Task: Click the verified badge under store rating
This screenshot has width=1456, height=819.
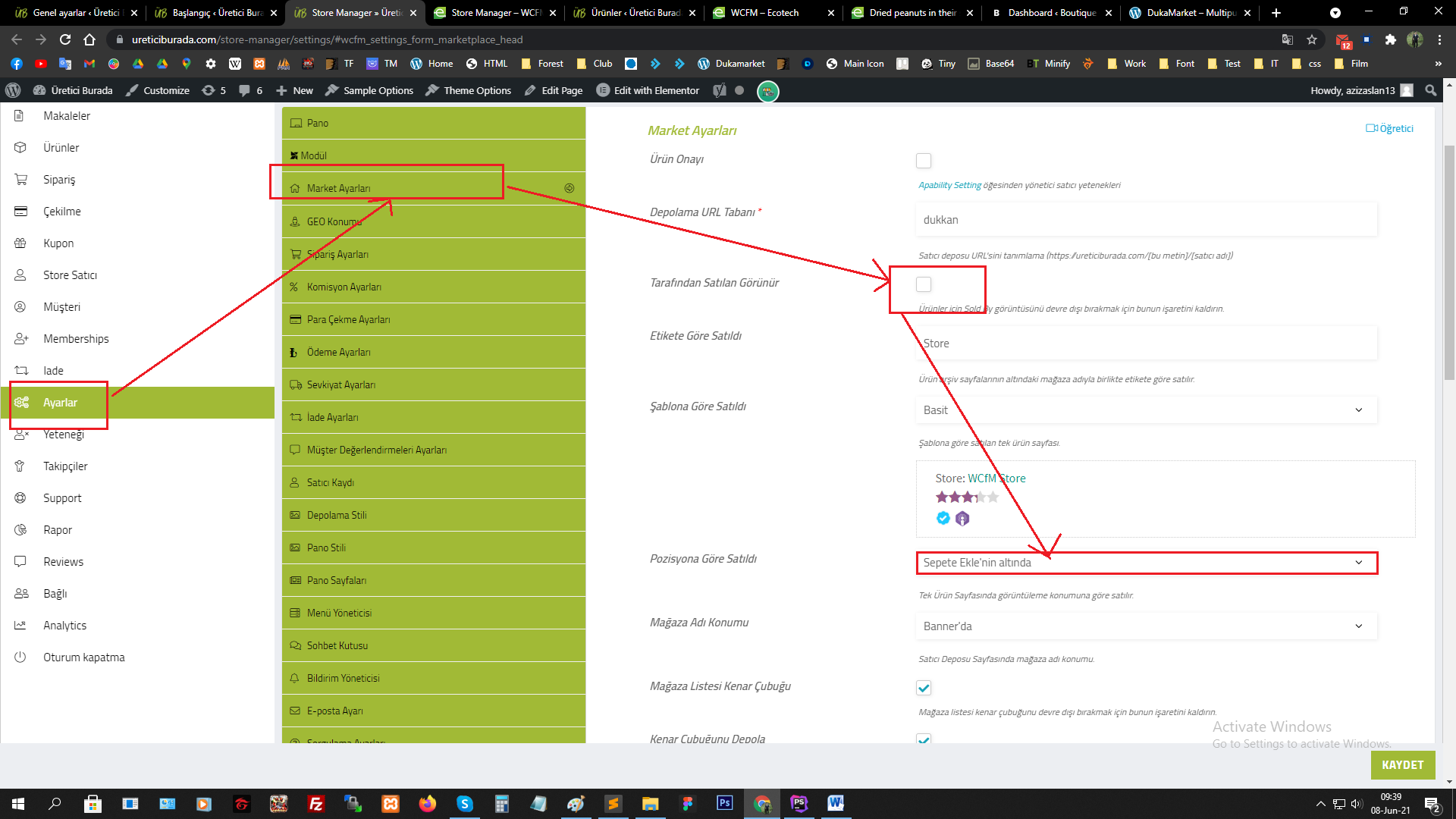Action: (943, 518)
